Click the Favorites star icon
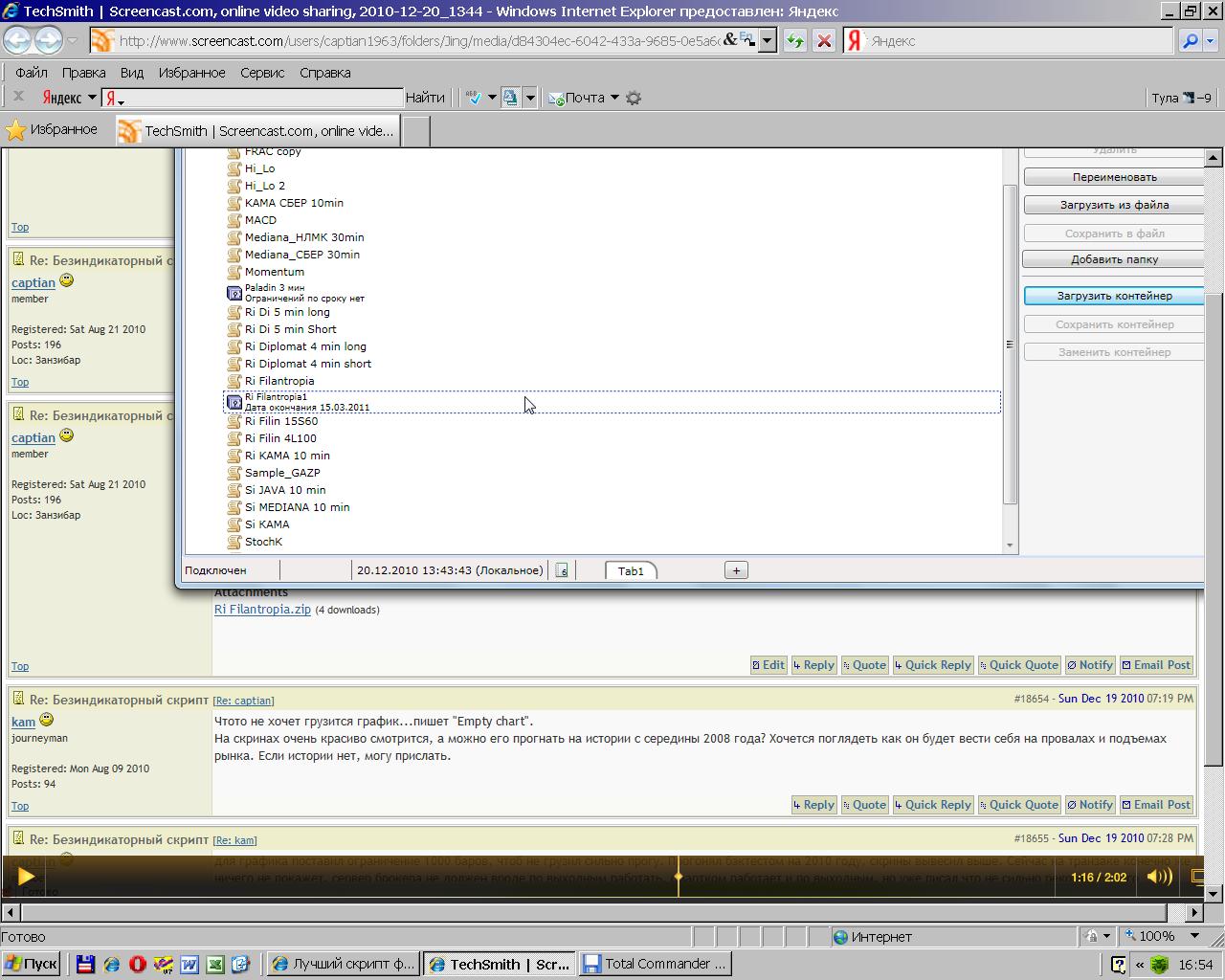The width and height of the screenshot is (1225, 980). 16,130
